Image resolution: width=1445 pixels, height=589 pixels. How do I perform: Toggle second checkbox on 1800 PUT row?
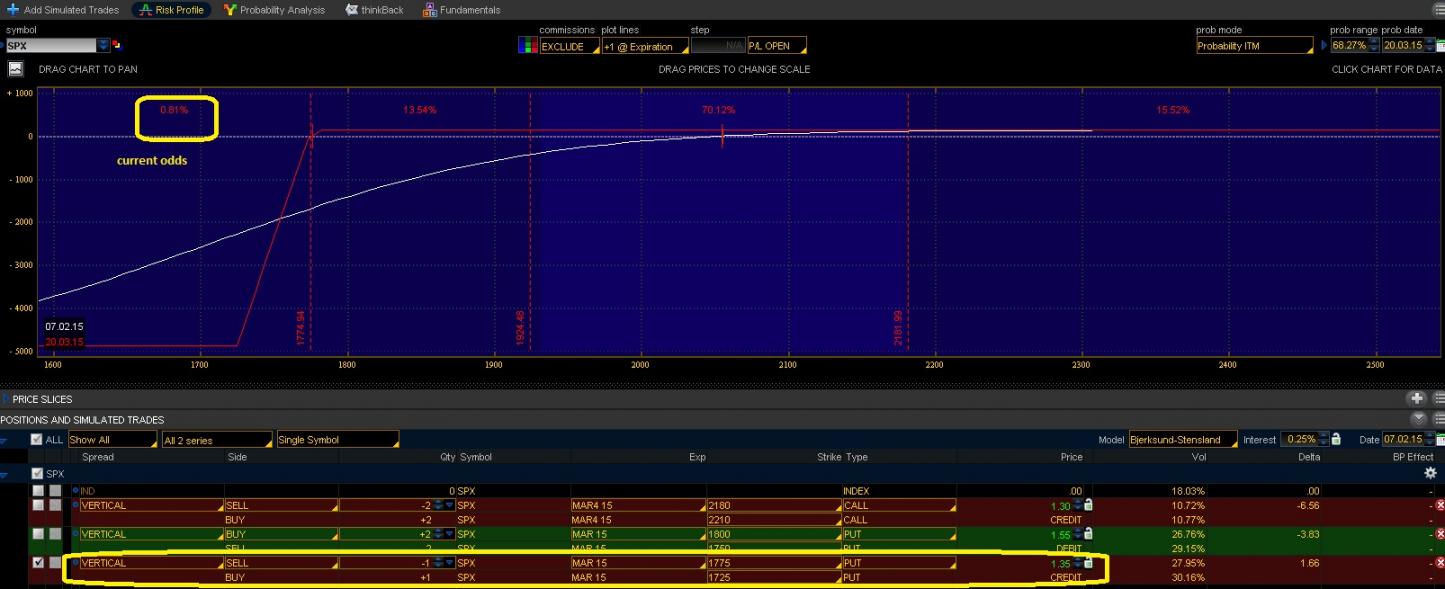56,534
